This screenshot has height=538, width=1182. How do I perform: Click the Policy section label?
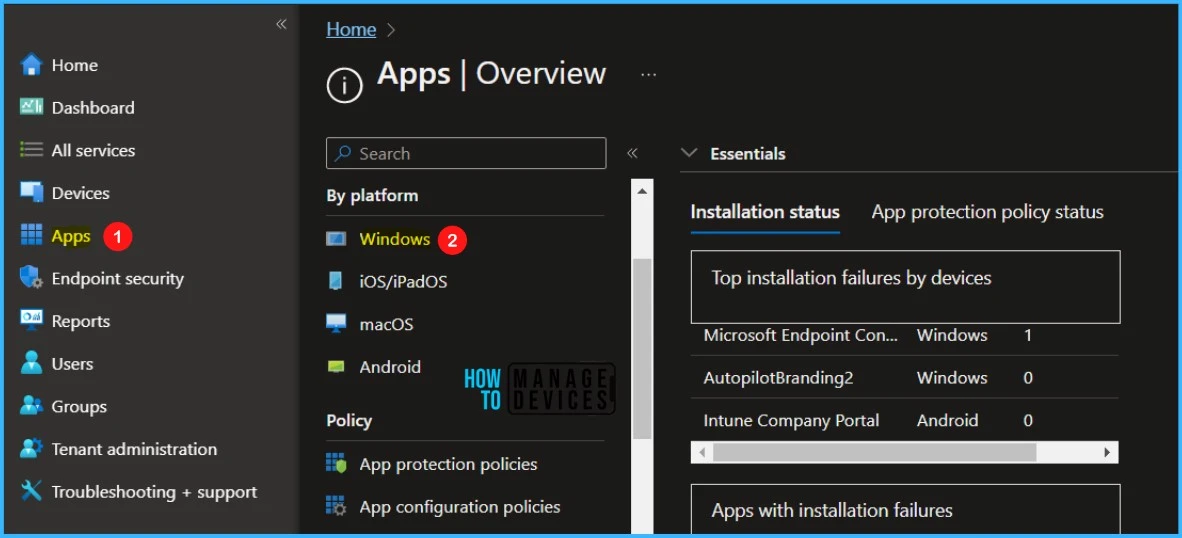[x=349, y=420]
